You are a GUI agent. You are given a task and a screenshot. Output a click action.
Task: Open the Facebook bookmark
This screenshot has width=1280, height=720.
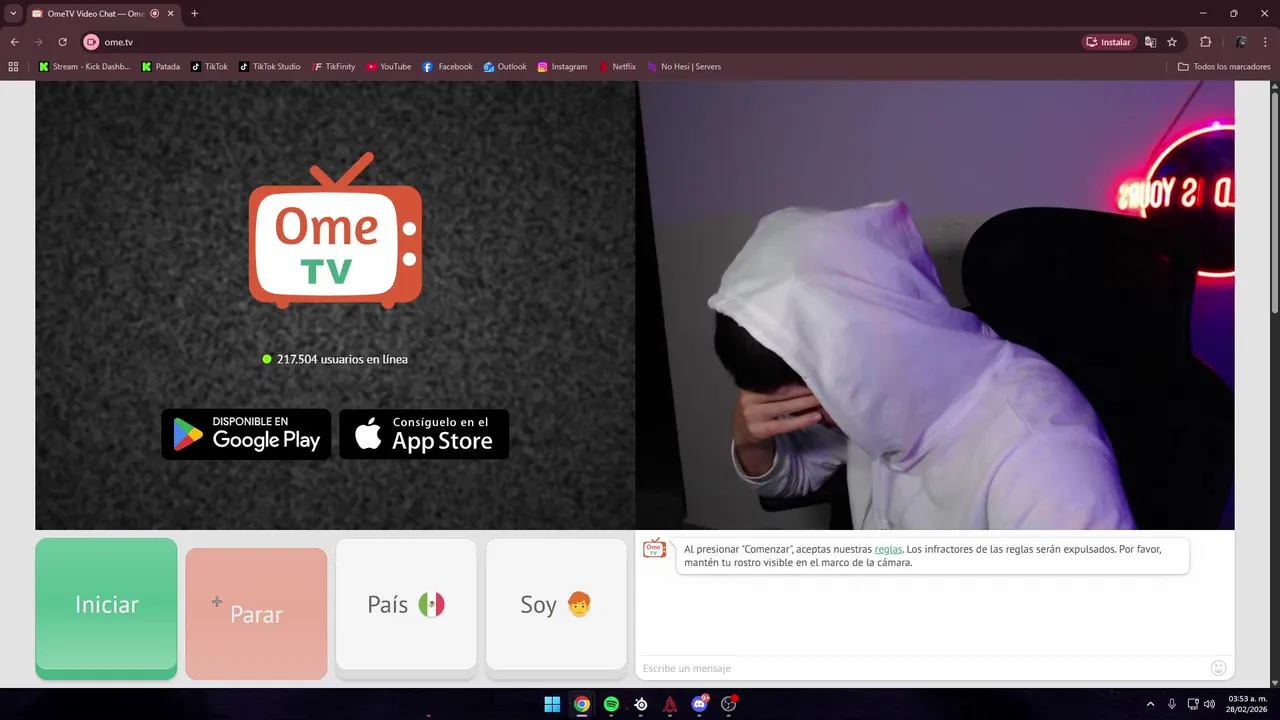pyautogui.click(x=447, y=67)
